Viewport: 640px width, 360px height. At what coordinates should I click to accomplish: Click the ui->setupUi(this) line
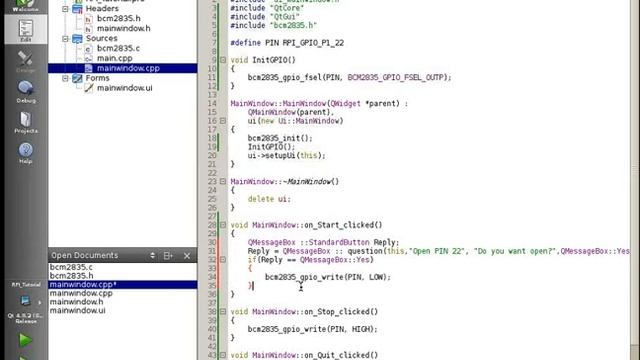click(286, 156)
